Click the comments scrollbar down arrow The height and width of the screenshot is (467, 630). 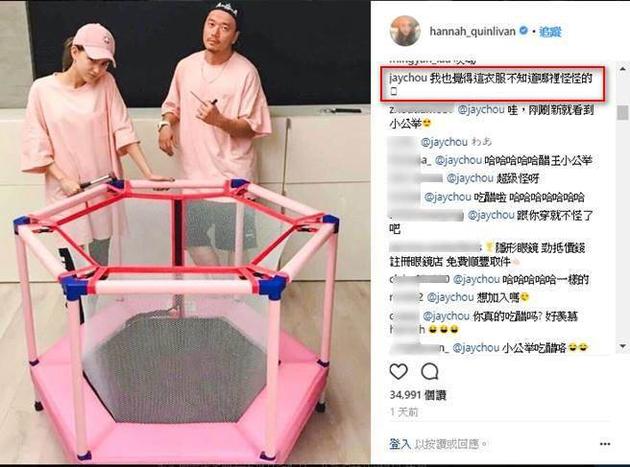623,346
